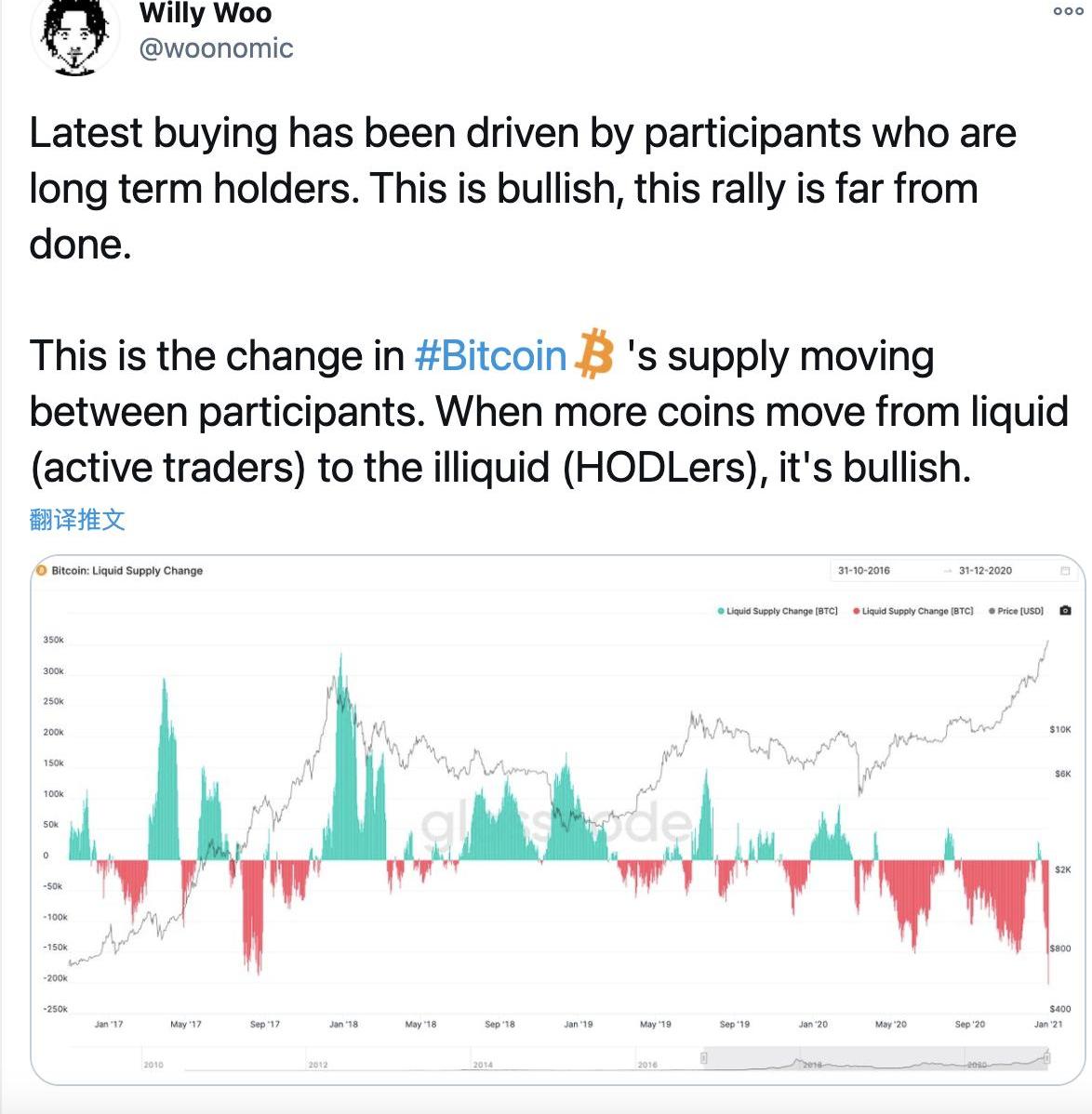
Task: Toggle the Price [USD] legend series
Action: pyautogui.click(x=1016, y=611)
